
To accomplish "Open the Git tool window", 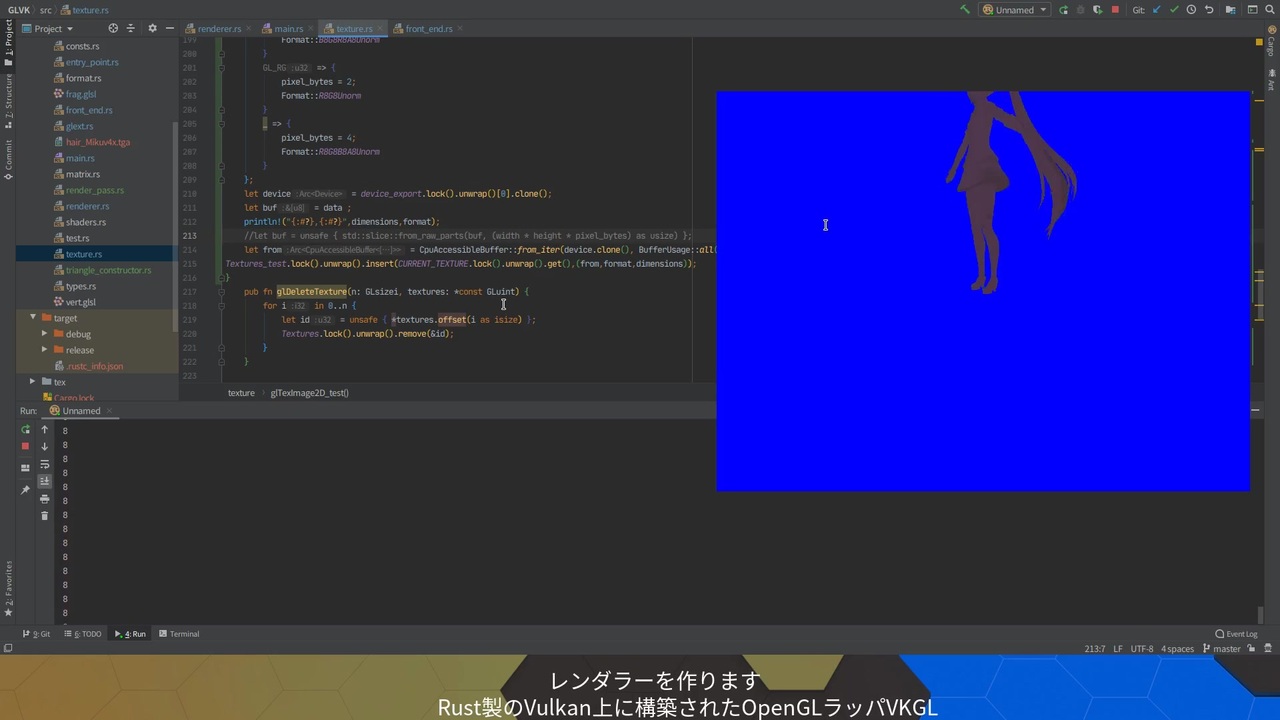I will click(x=36, y=634).
